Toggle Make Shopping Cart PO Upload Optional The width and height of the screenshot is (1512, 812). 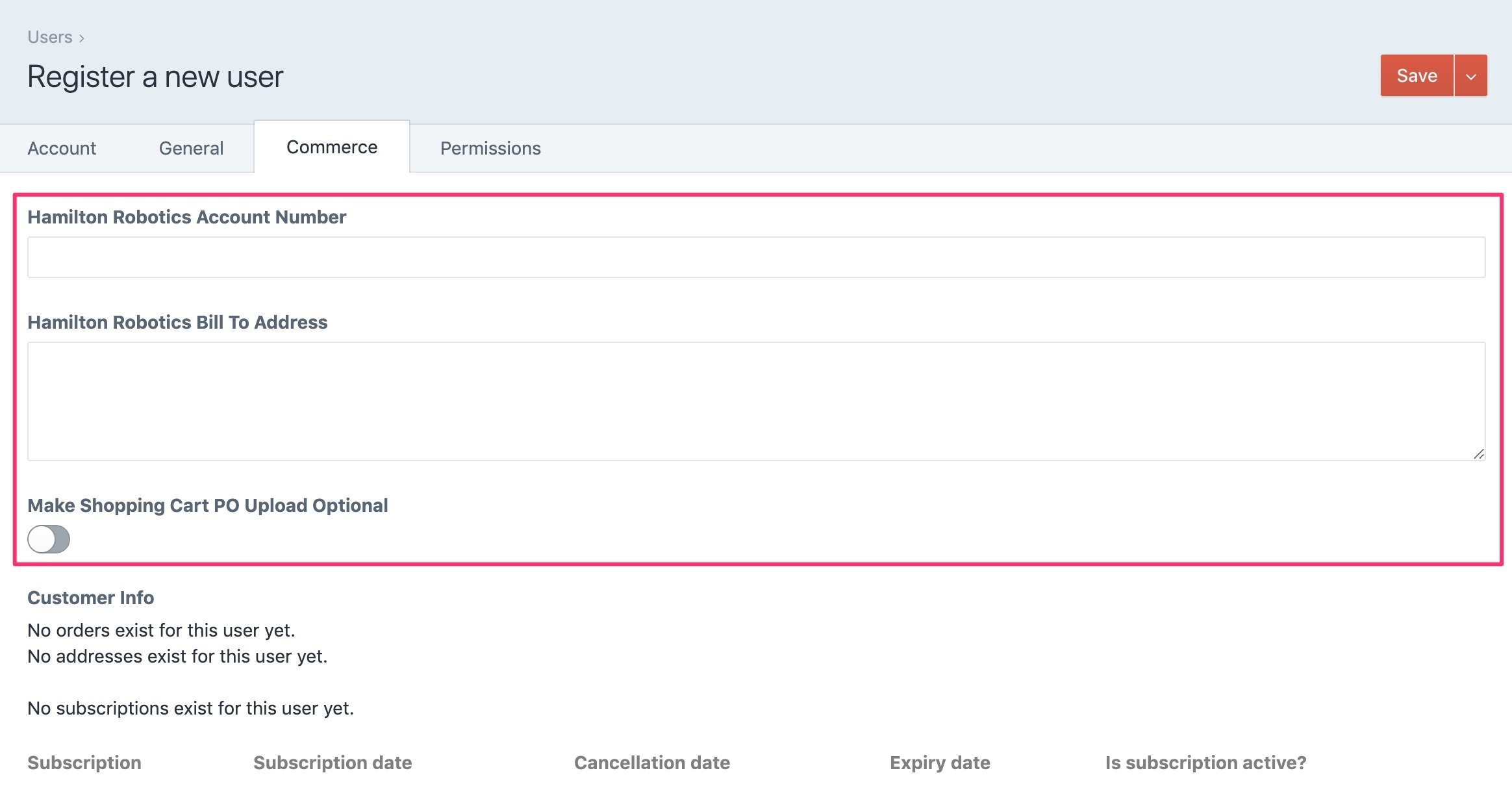coord(49,539)
